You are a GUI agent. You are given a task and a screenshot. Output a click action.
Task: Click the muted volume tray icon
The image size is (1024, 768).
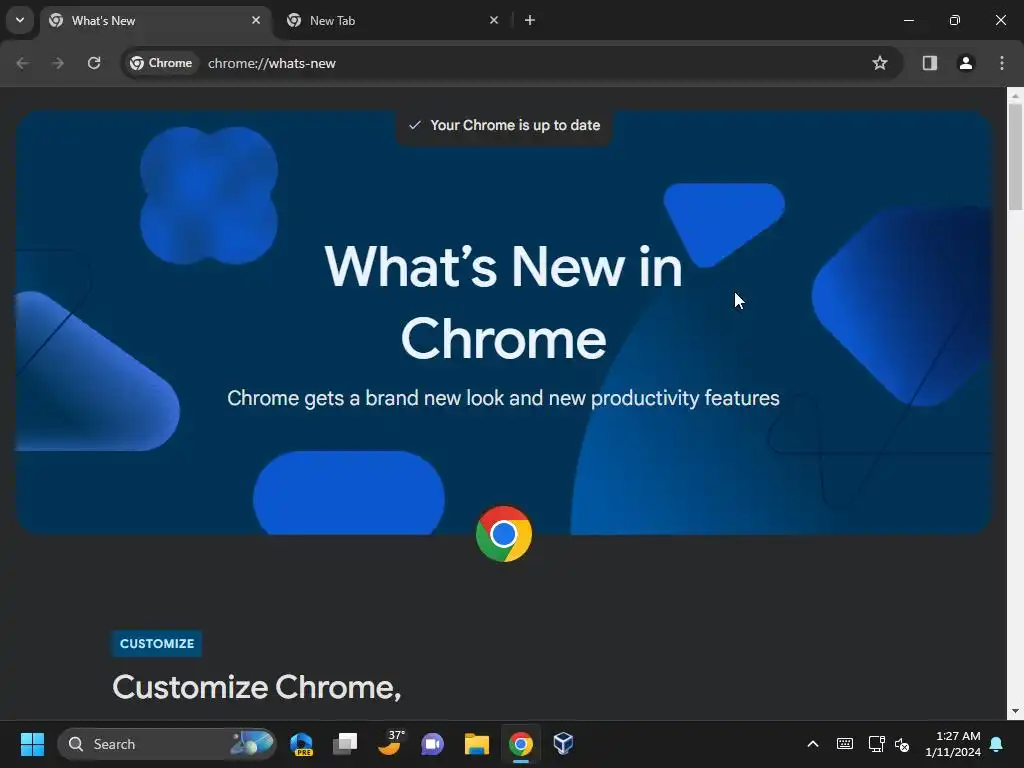pos(902,744)
